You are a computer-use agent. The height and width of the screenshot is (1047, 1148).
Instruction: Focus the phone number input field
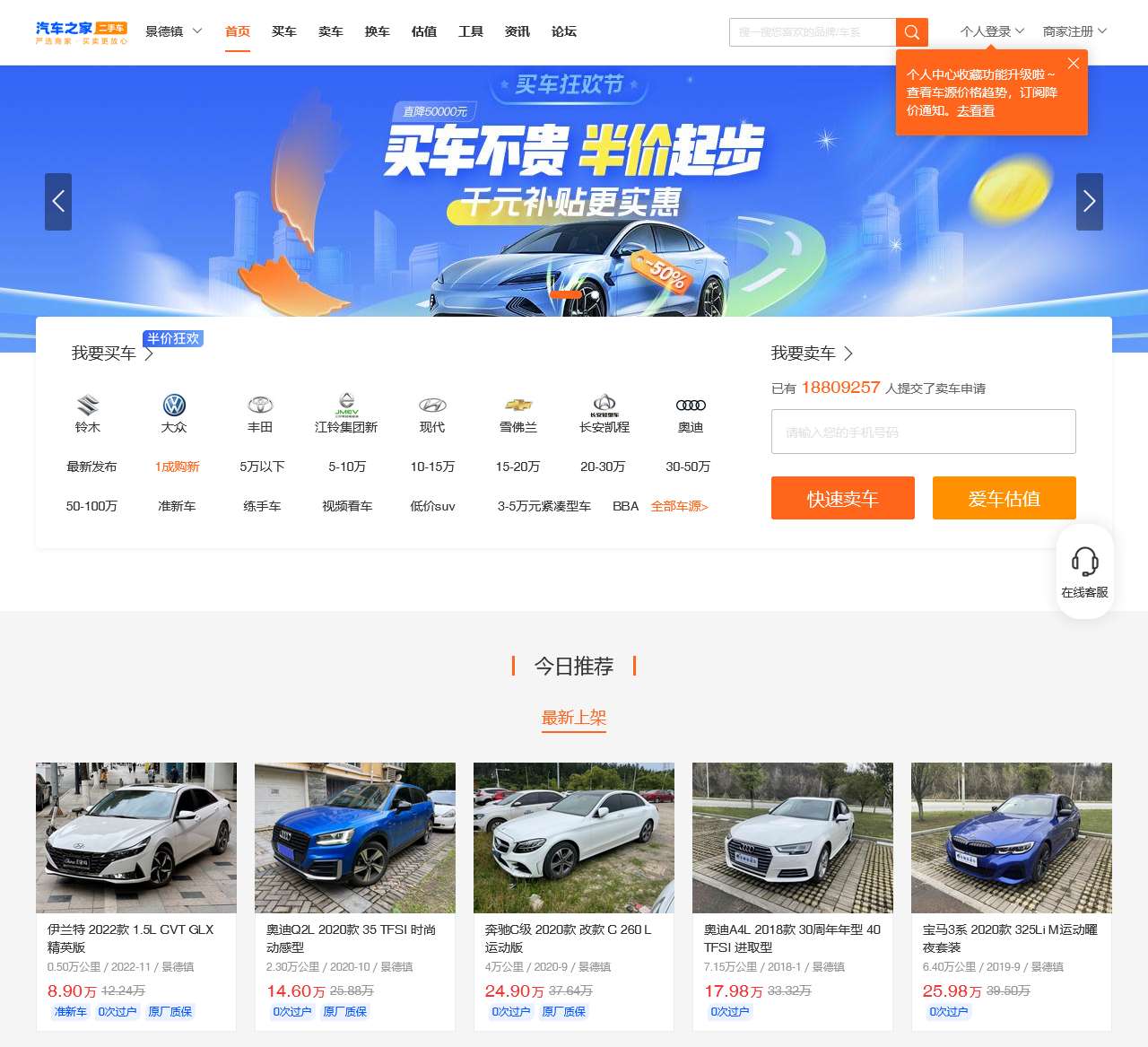tap(924, 432)
